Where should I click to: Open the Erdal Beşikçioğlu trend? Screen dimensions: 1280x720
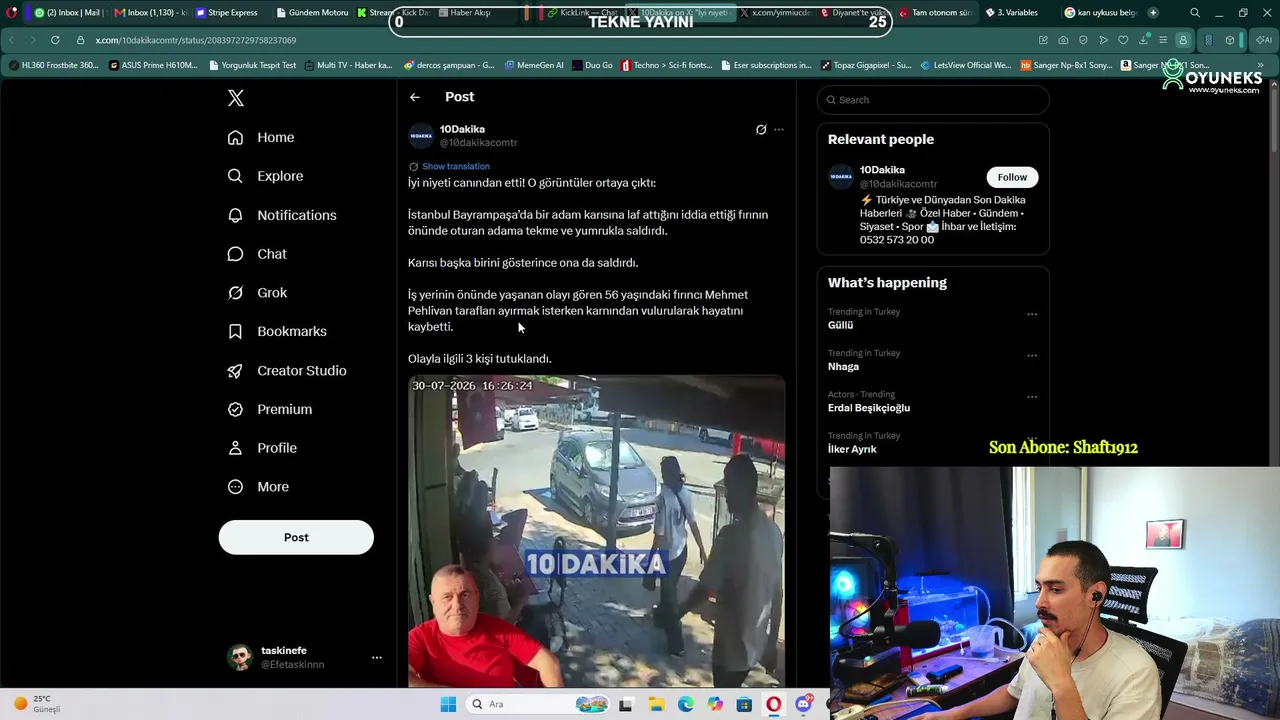869,408
